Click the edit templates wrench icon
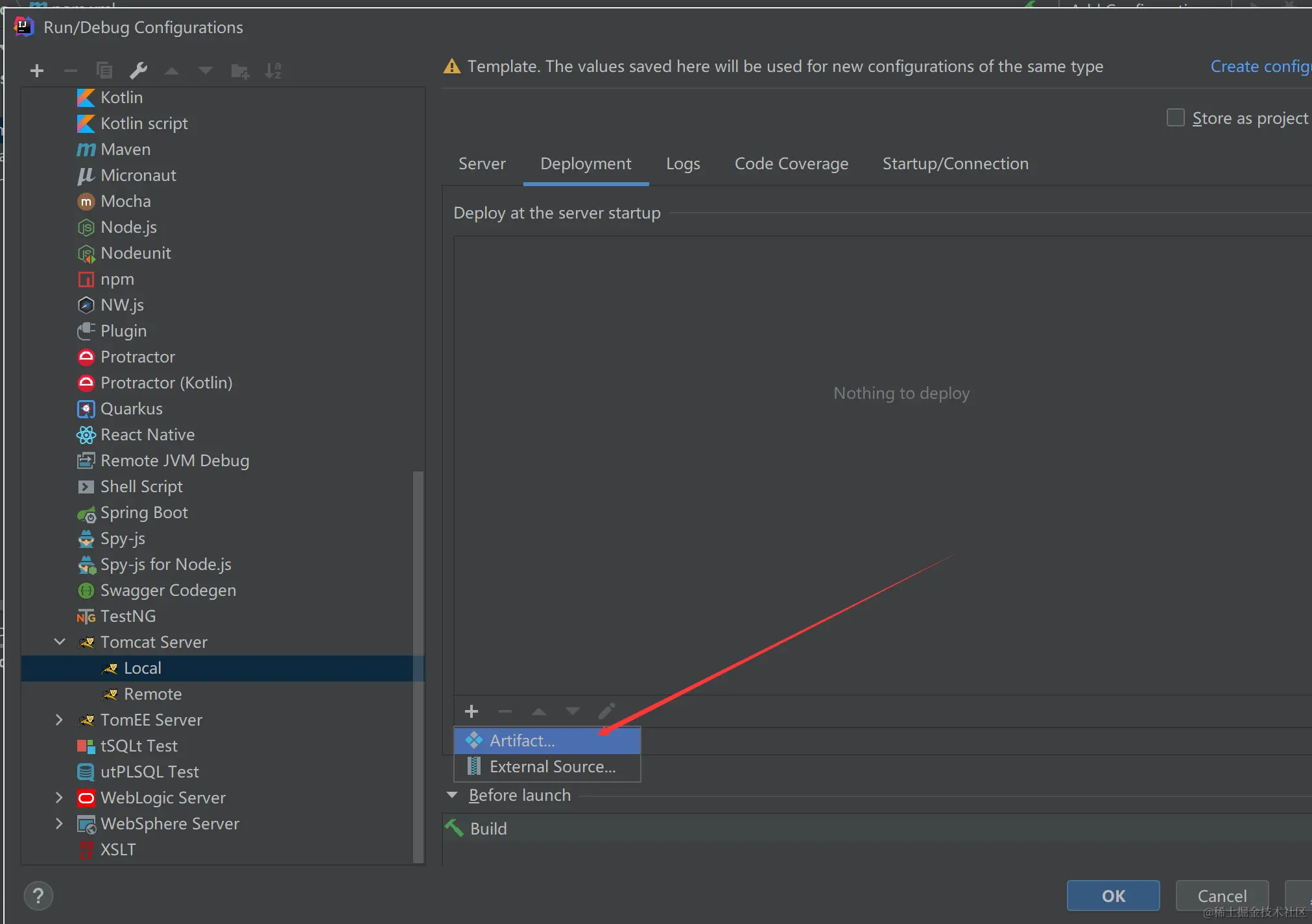This screenshot has height=924, width=1312. (138, 71)
